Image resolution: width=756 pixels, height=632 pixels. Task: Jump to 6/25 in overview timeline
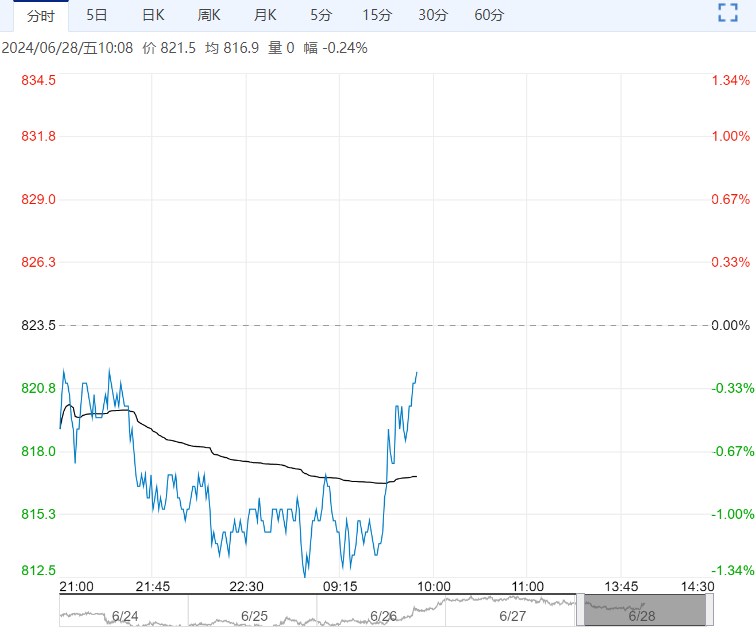click(x=254, y=617)
